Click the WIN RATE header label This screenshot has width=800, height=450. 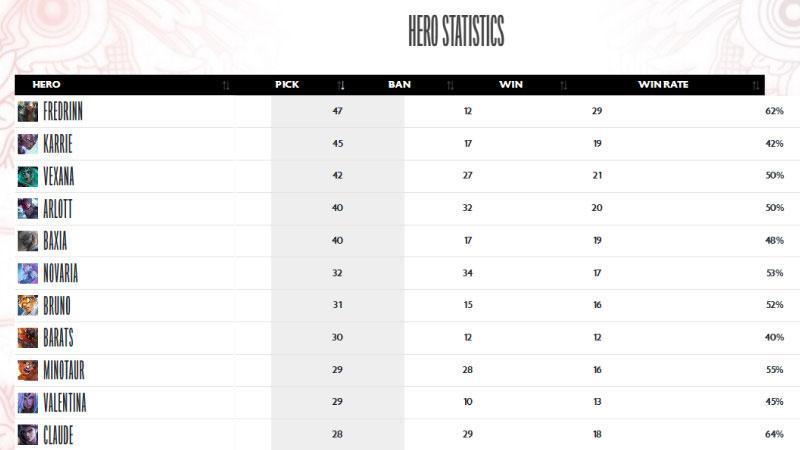tap(663, 85)
